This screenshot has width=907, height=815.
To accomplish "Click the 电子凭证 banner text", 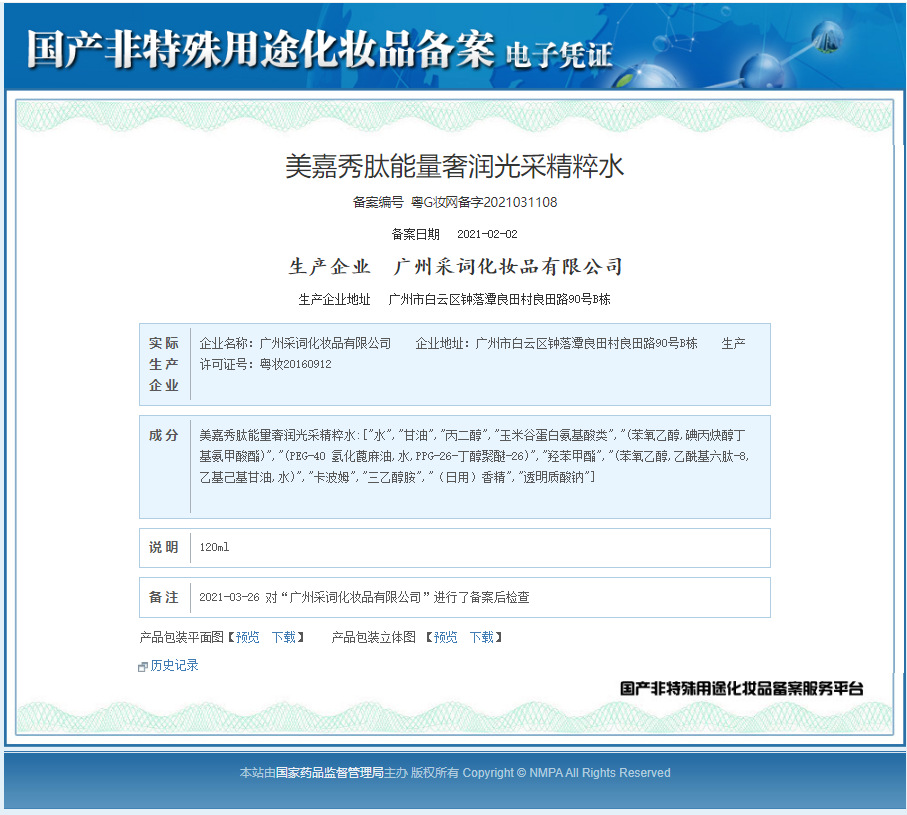I will [559, 56].
